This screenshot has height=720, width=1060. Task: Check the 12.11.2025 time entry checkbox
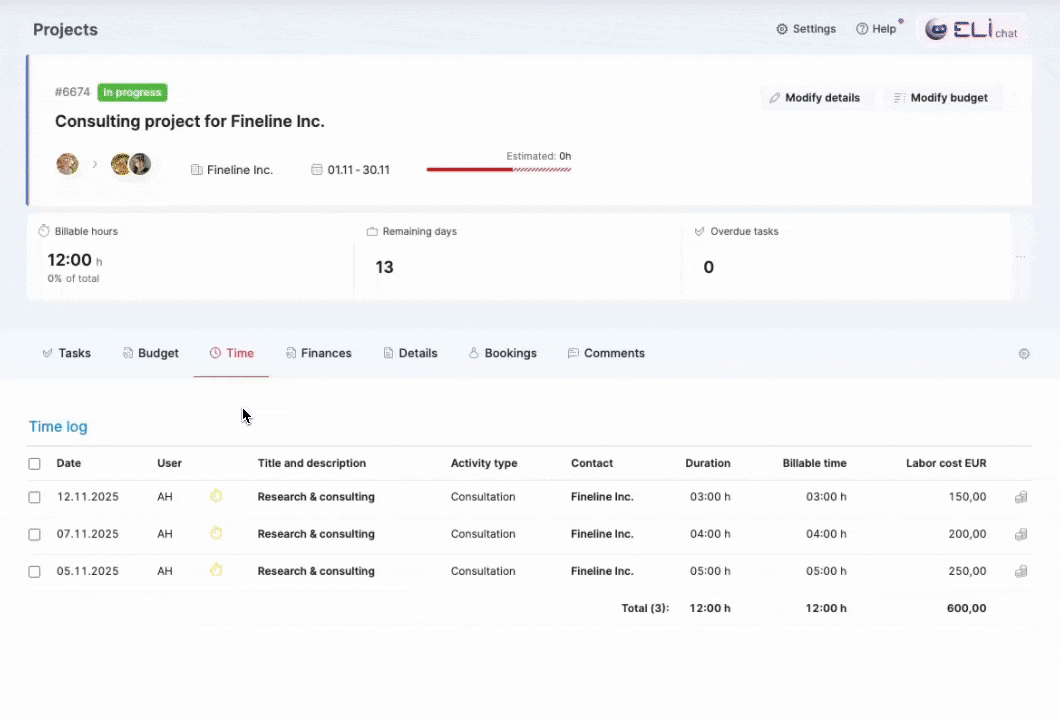click(35, 497)
